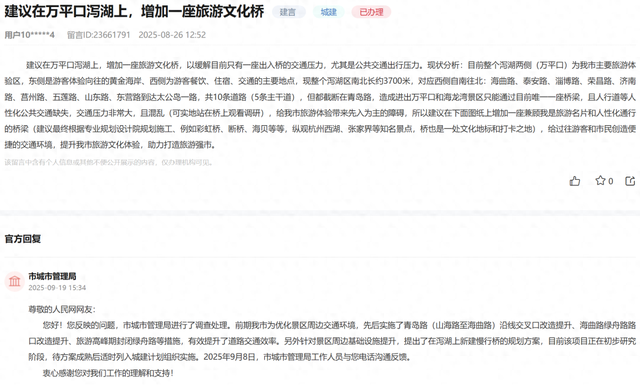Click the favorite count 0
The height and width of the screenshot is (388, 640).
click(611, 181)
